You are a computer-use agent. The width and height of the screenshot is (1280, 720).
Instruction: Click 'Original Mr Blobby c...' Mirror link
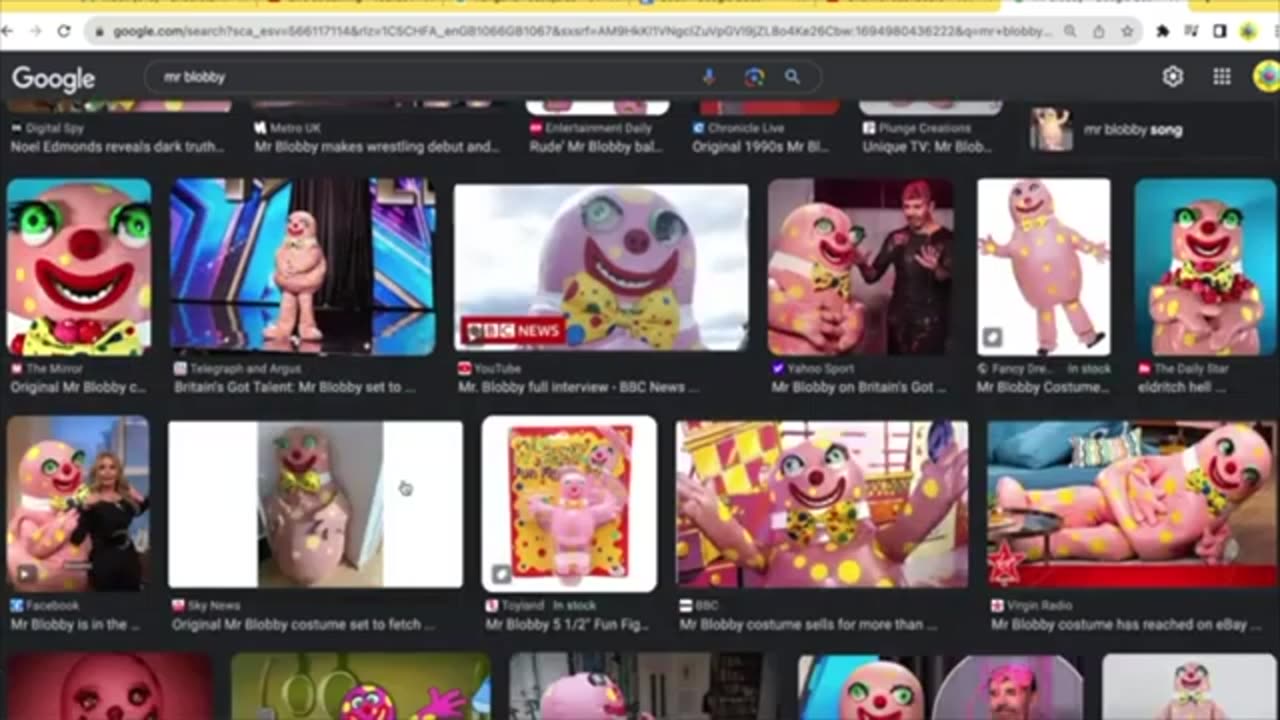tap(78, 387)
